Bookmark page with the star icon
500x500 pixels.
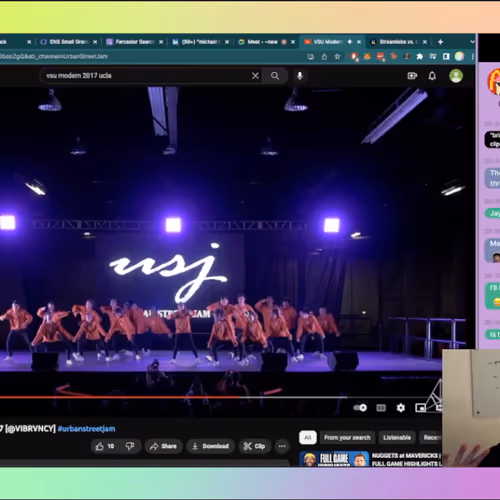pyautogui.click(x=337, y=57)
